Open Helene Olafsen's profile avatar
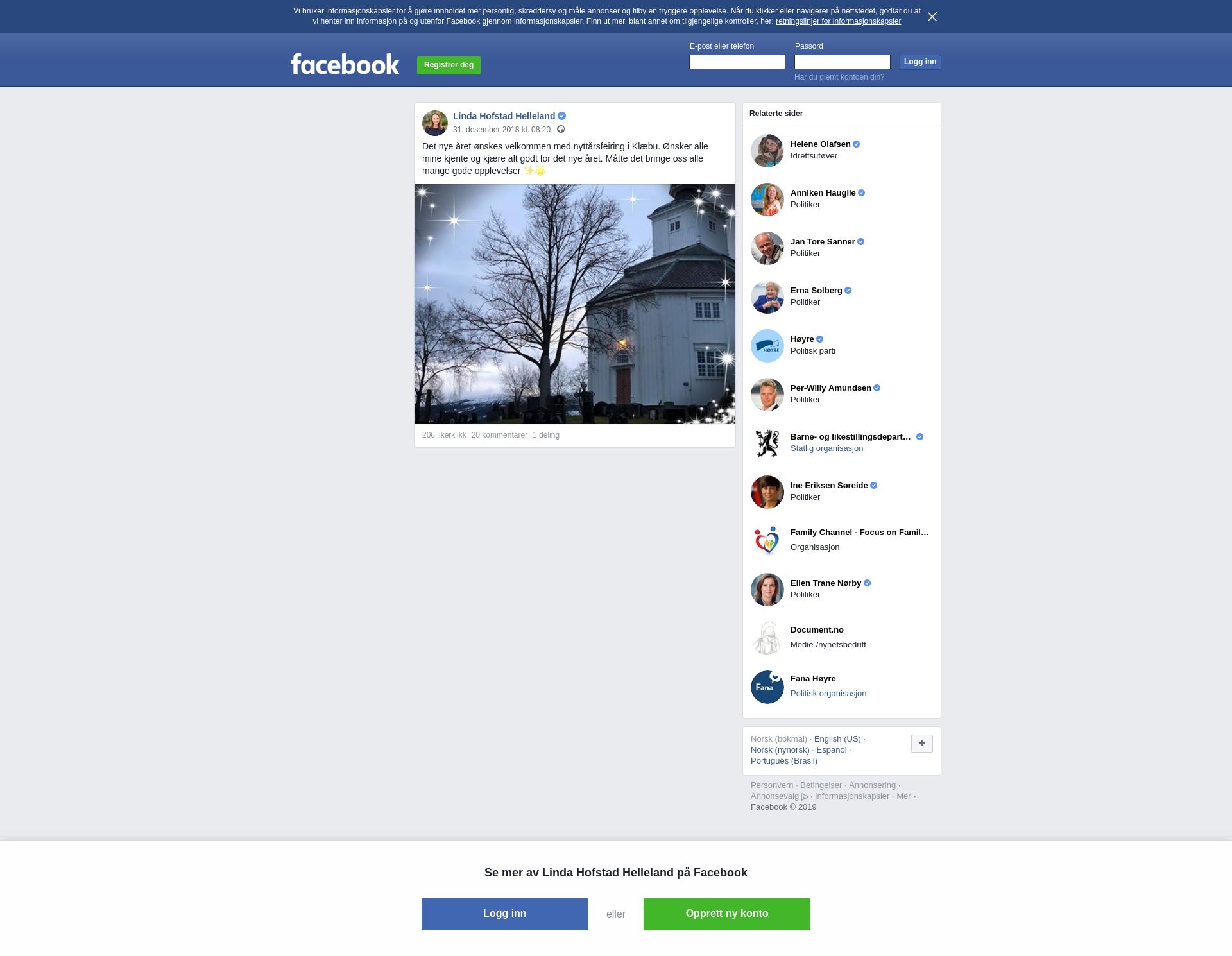Image resolution: width=1232 pixels, height=956 pixels. [767, 151]
